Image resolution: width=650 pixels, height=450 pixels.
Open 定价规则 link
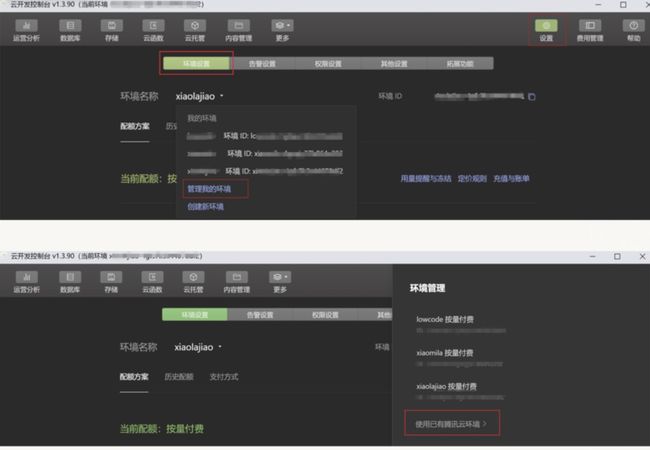472,179
